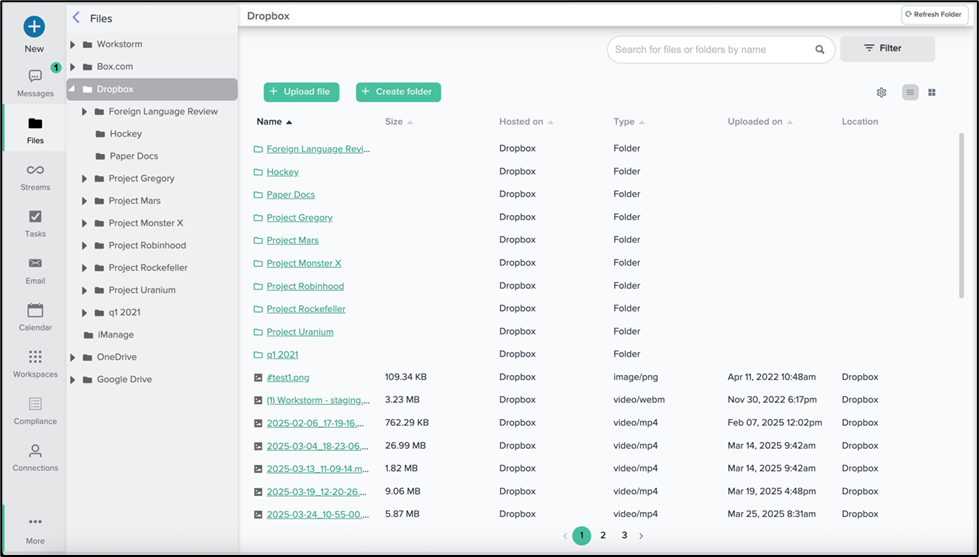Select the Files sidebar item
The image size is (979, 557).
(x=35, y=130)
